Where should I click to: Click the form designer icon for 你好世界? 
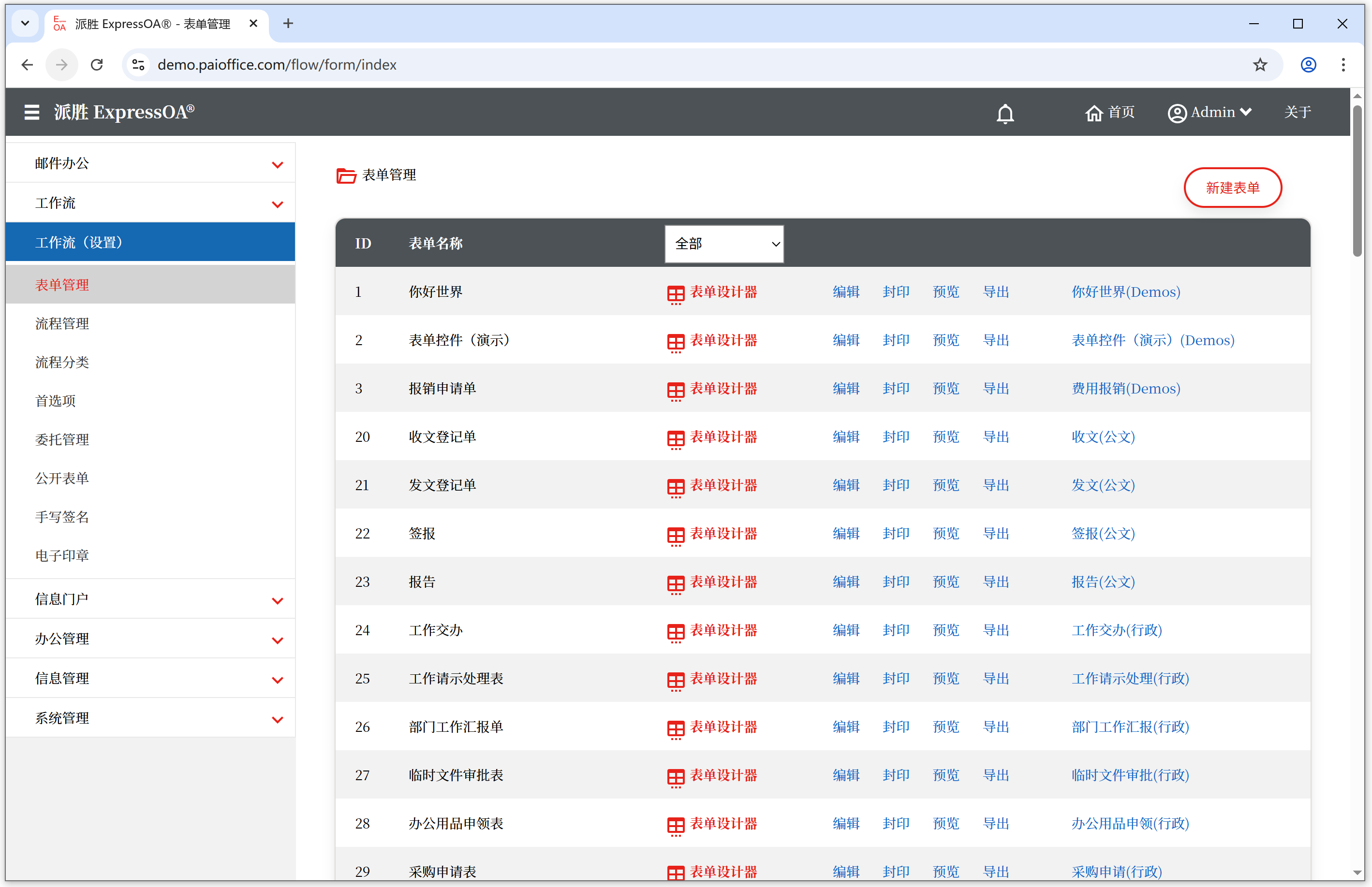(x=675, y=294)
